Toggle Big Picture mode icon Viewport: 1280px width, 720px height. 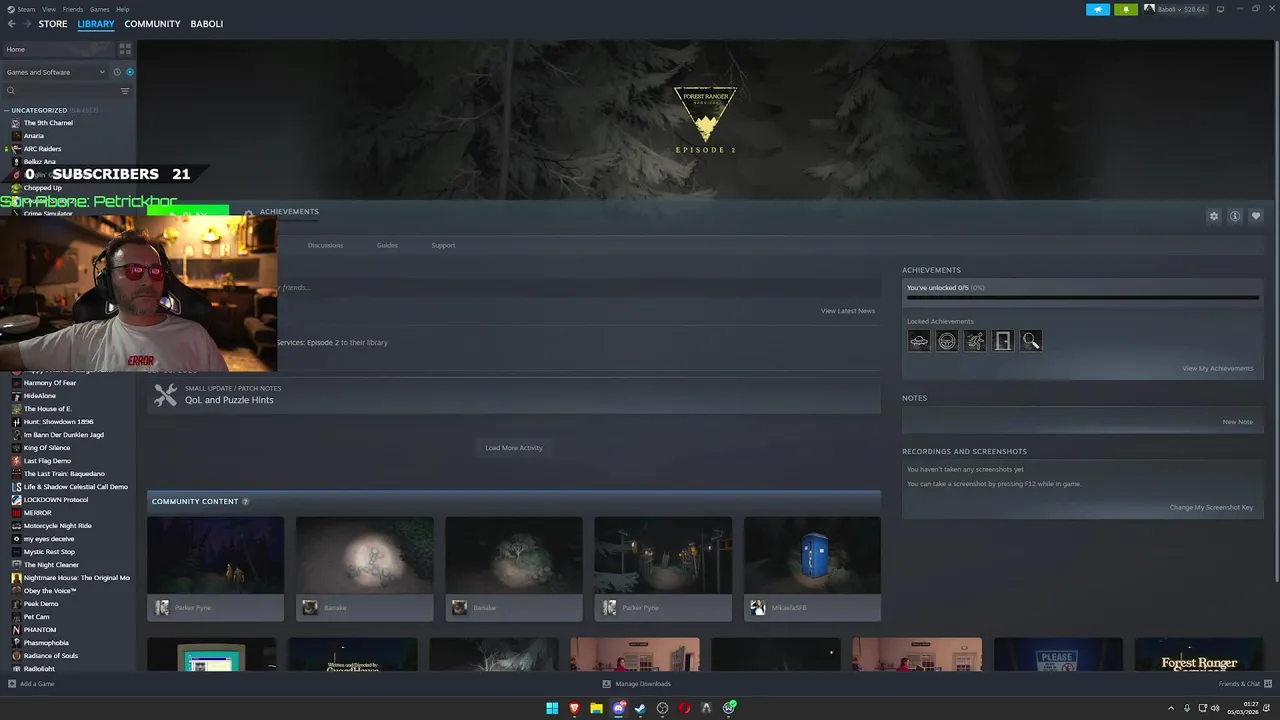1220,9
